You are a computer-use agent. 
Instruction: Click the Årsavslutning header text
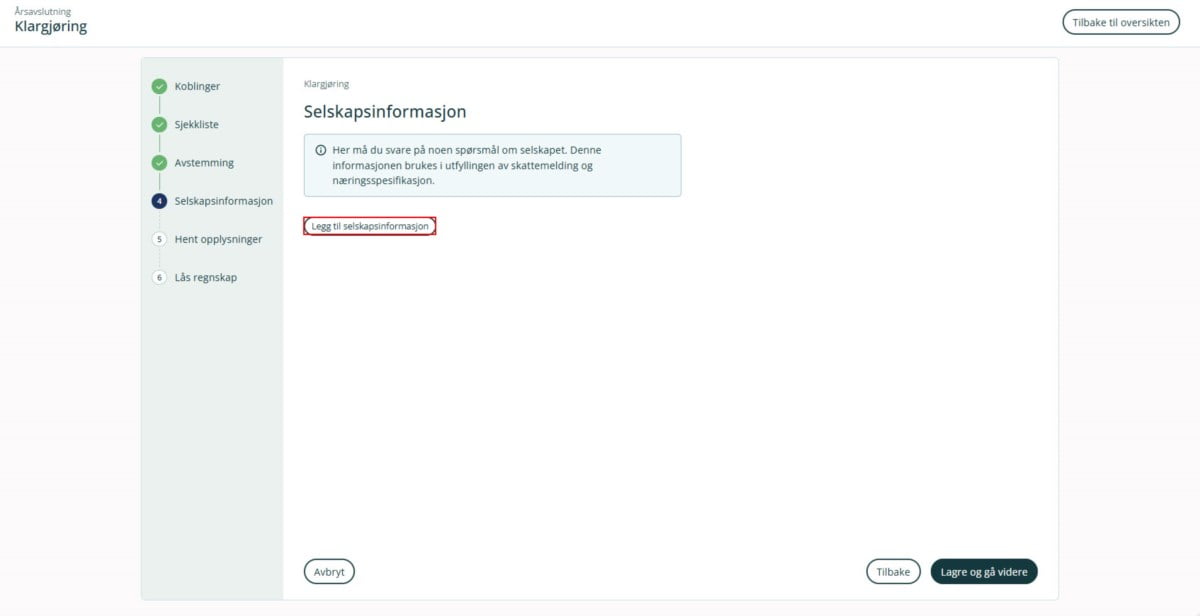(x=43, y=12)
